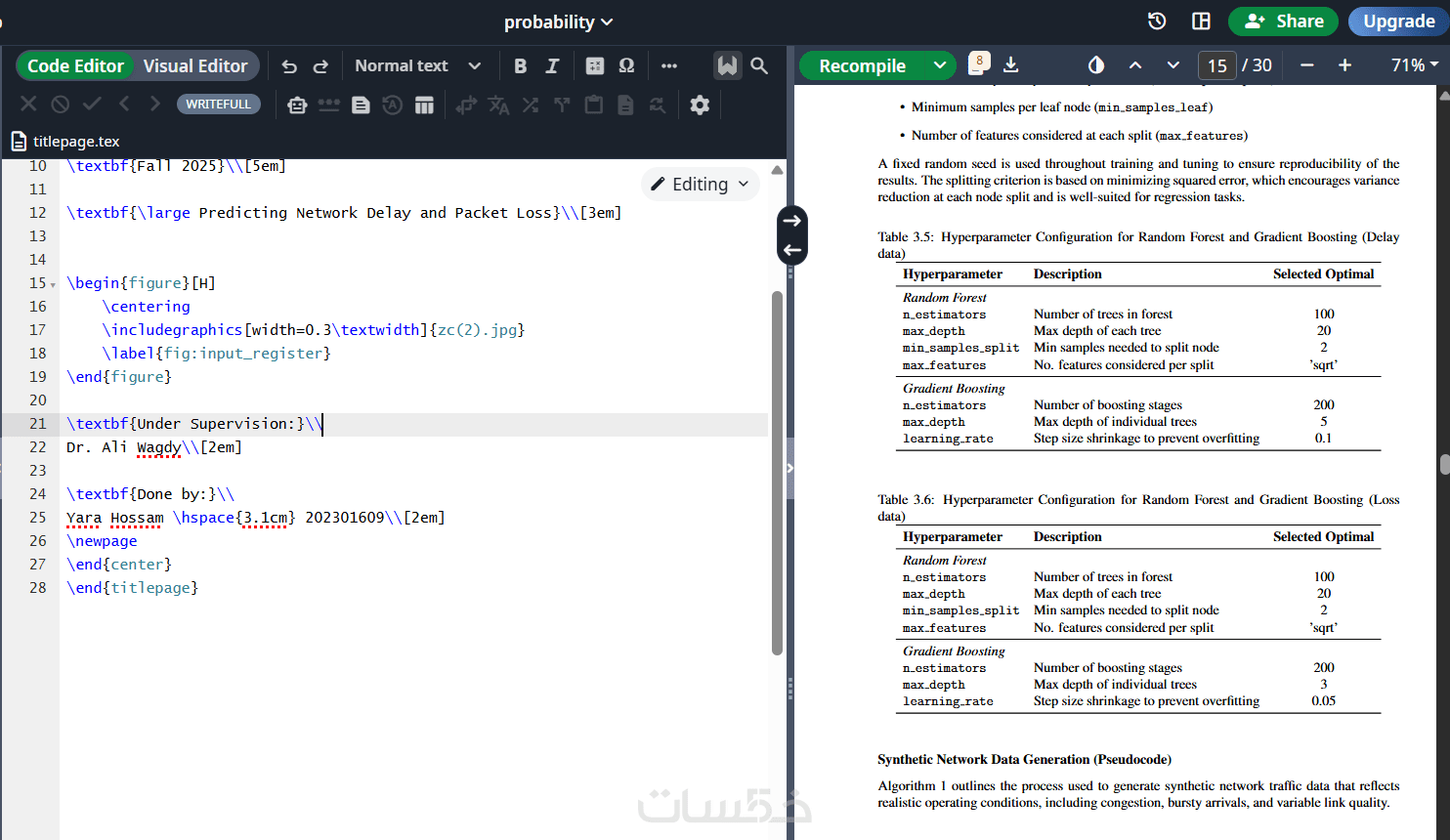Share the project
The width and height of the screenshot is (1450, 840).
1283,21
